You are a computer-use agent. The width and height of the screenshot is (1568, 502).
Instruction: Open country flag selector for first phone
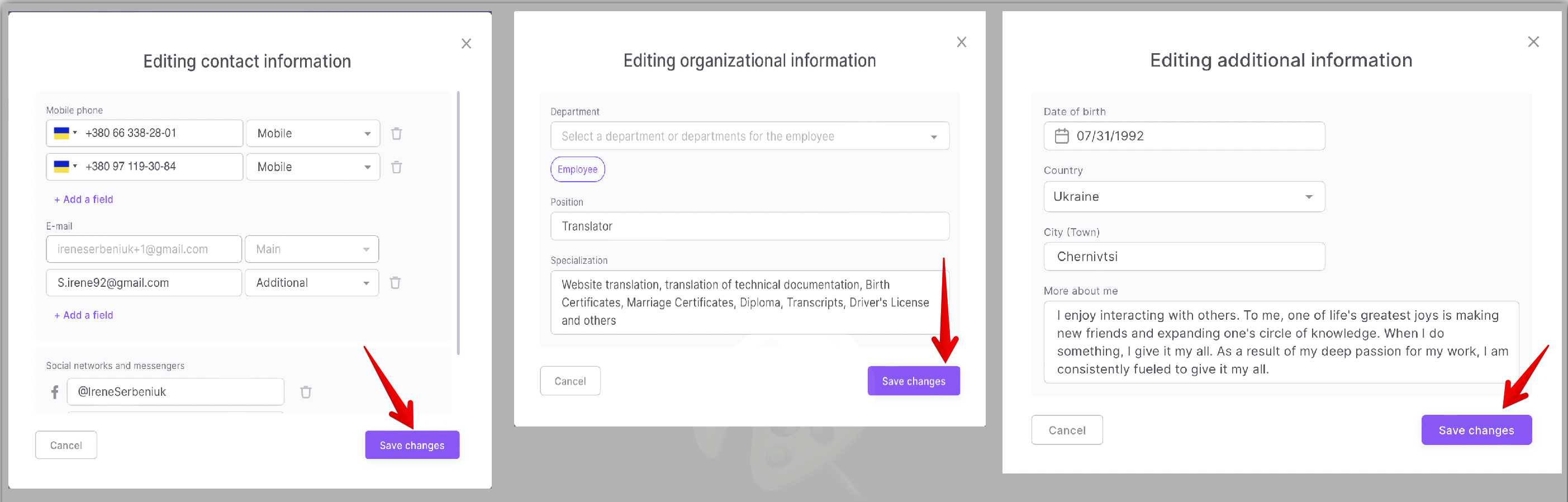[64, 134]
